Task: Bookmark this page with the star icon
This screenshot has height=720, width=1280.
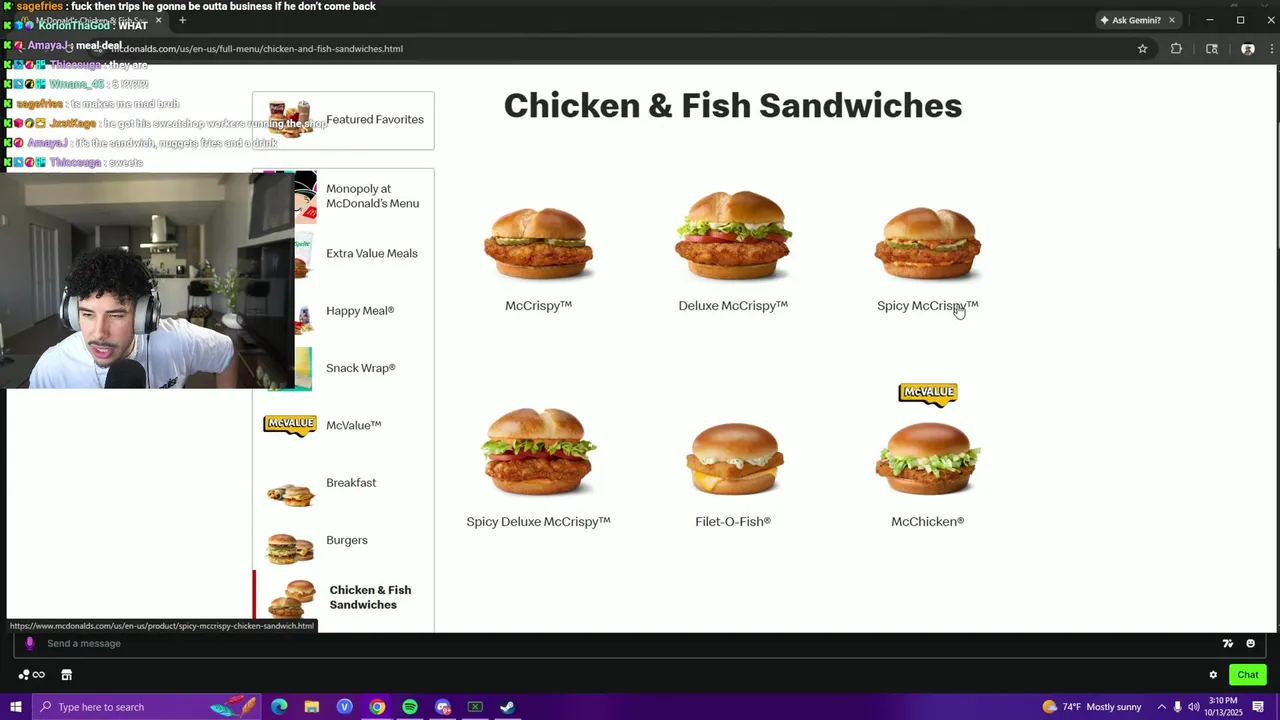Action: tap(1142, 49)
